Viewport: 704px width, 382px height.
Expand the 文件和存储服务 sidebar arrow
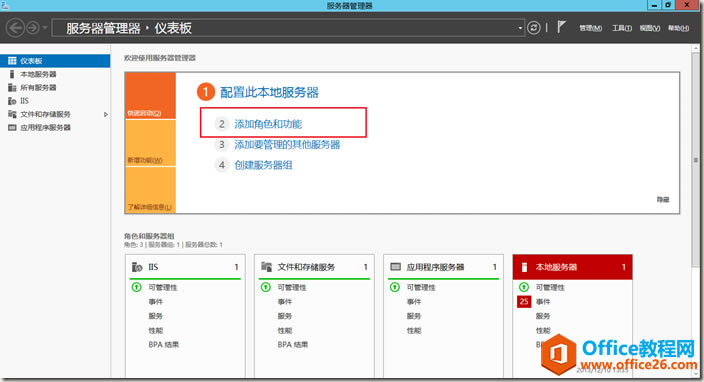tap(106, 114)
